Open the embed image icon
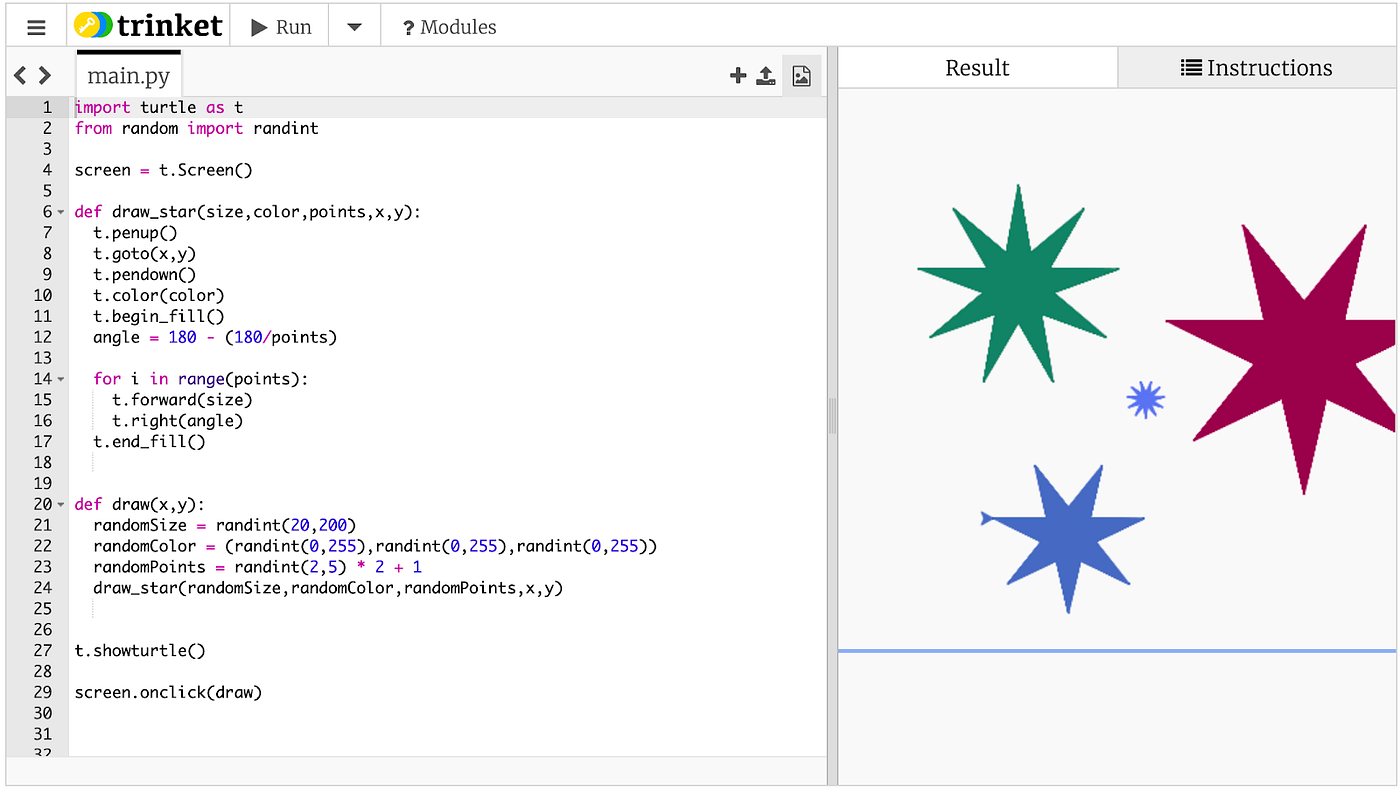This screenshot has height=790, width=1400. 801,75
